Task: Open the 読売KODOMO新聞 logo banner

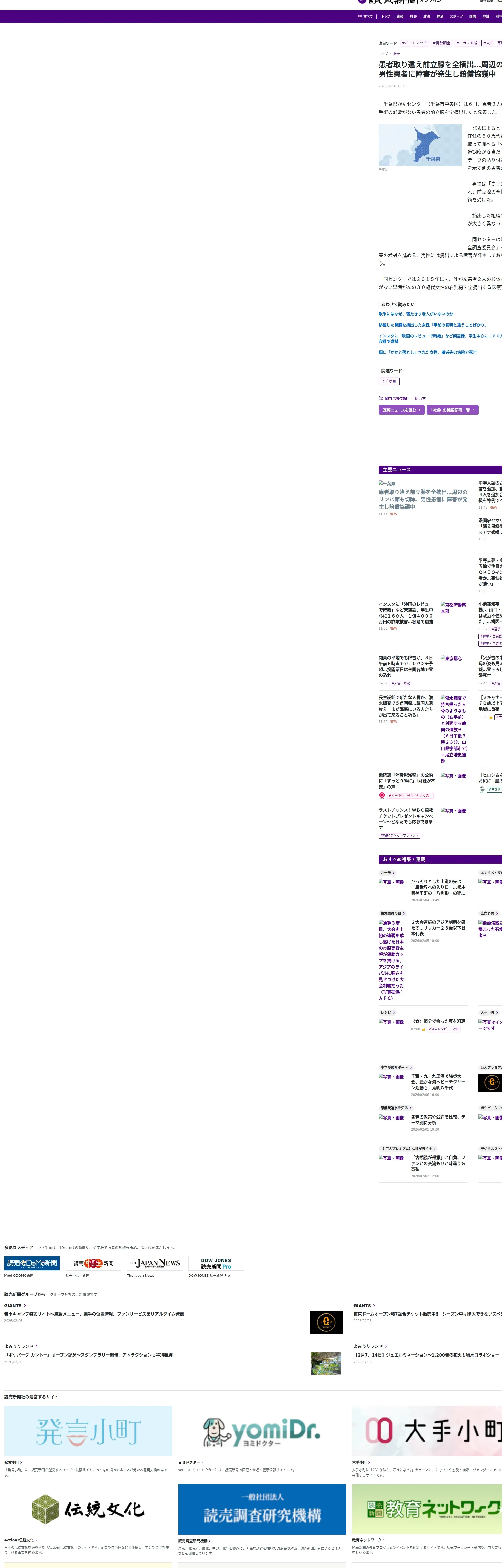Action: (x=32, y=1263)
